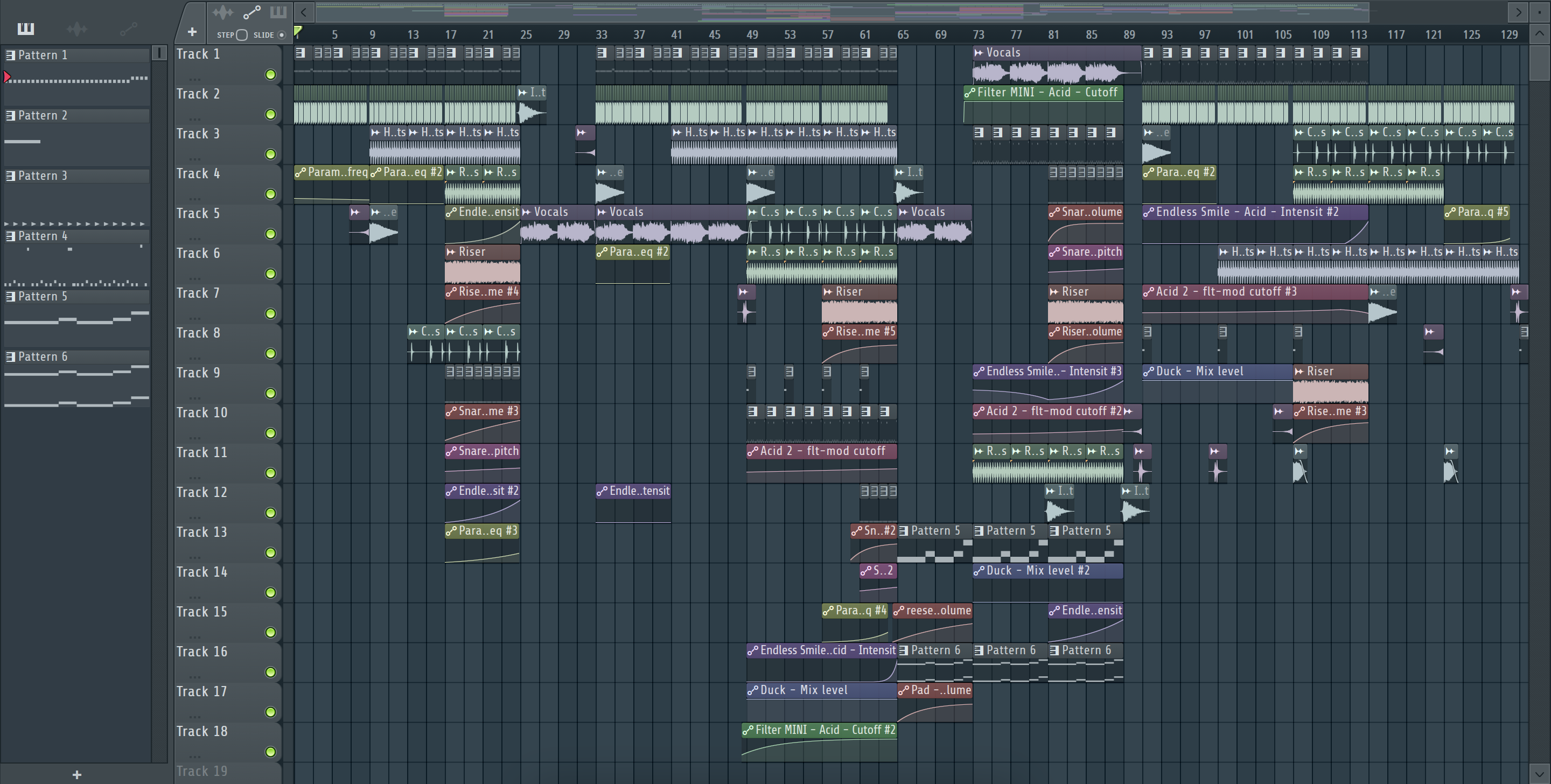1551x784 pixels.
Task: Mute Track 14 using its green LED
Action: pyautogui.click(x=271, y=592)
